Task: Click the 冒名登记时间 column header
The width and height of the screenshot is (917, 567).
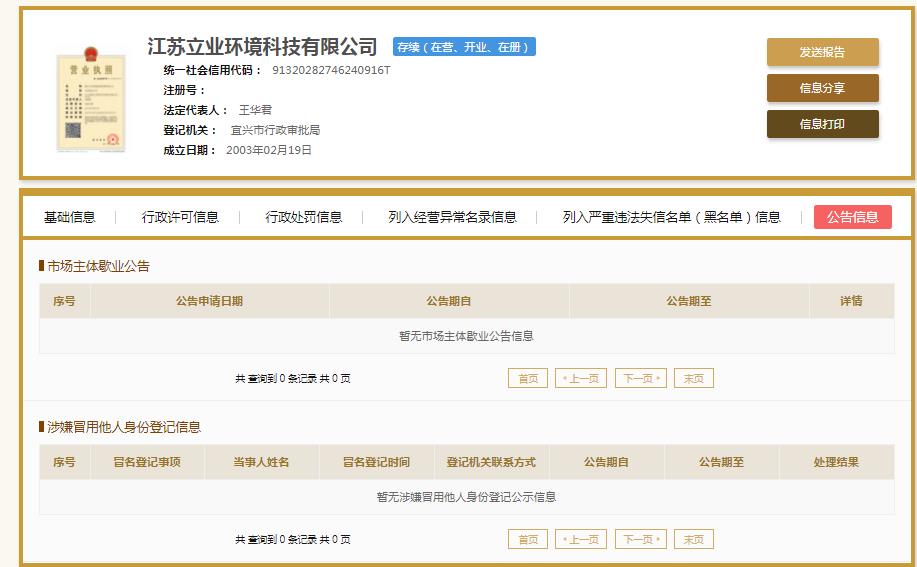Action: click(376, 462)
